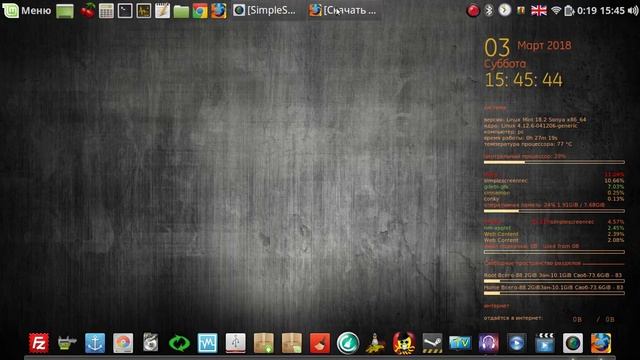
Task: Launch Steam from the dock
Action: (432, 343)
